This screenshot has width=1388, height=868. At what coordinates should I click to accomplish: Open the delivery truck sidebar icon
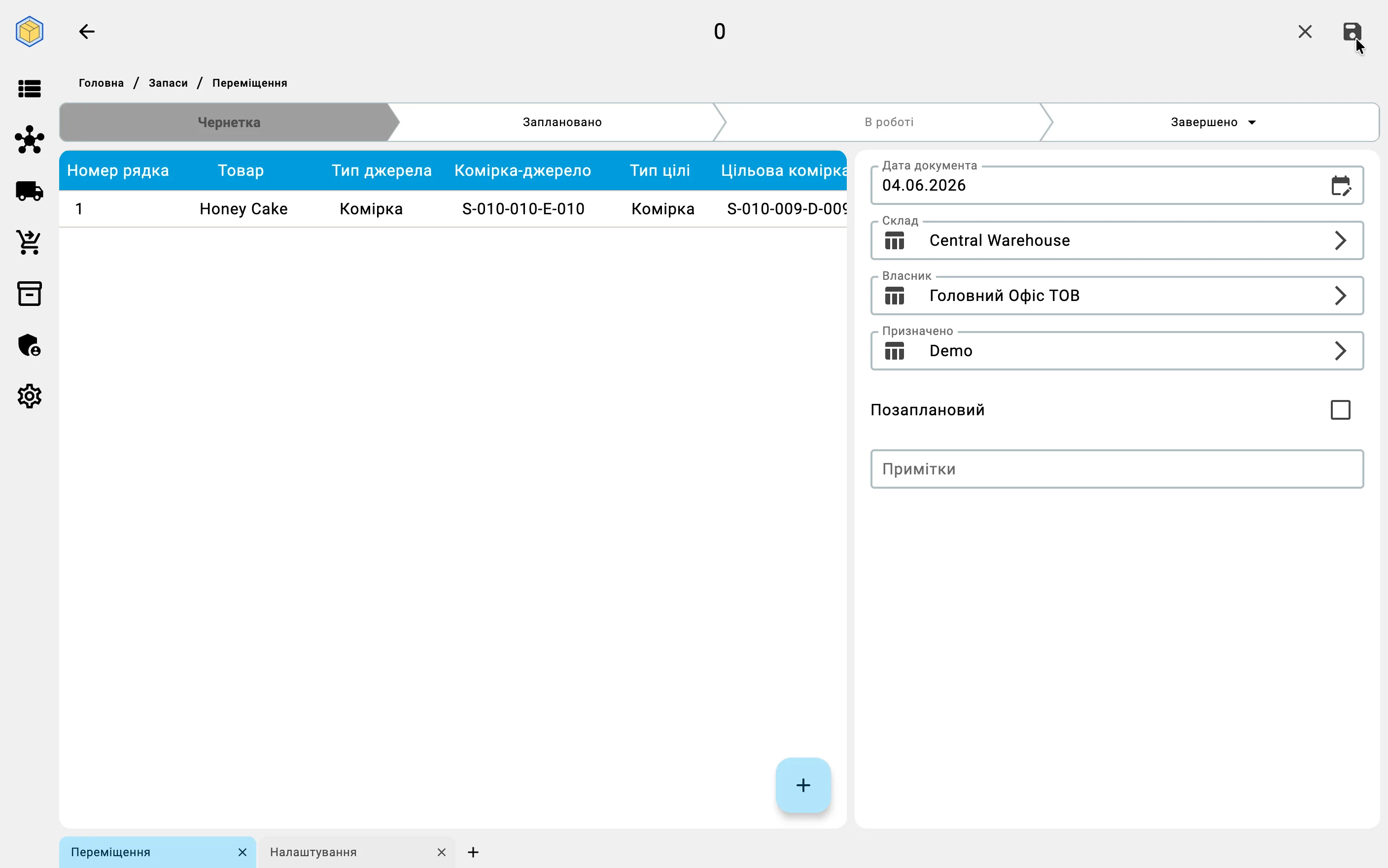tap(29, 191)
